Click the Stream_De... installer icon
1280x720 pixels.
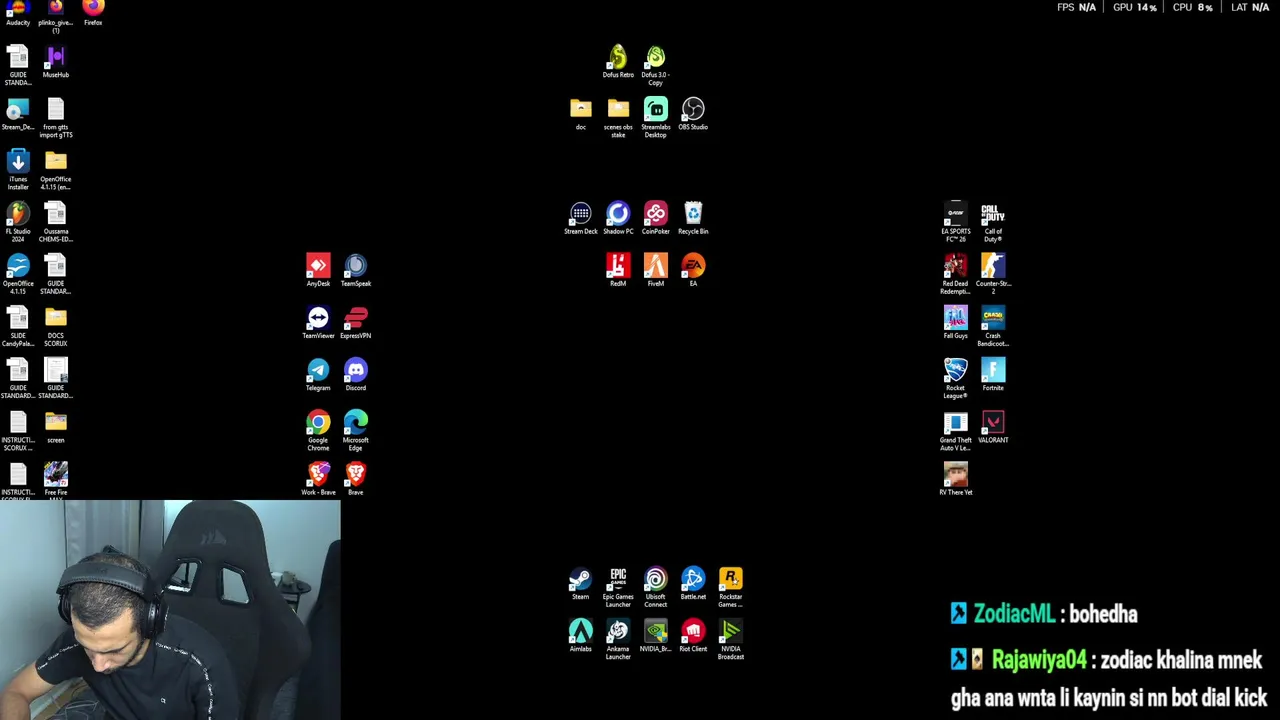(18, 114)
